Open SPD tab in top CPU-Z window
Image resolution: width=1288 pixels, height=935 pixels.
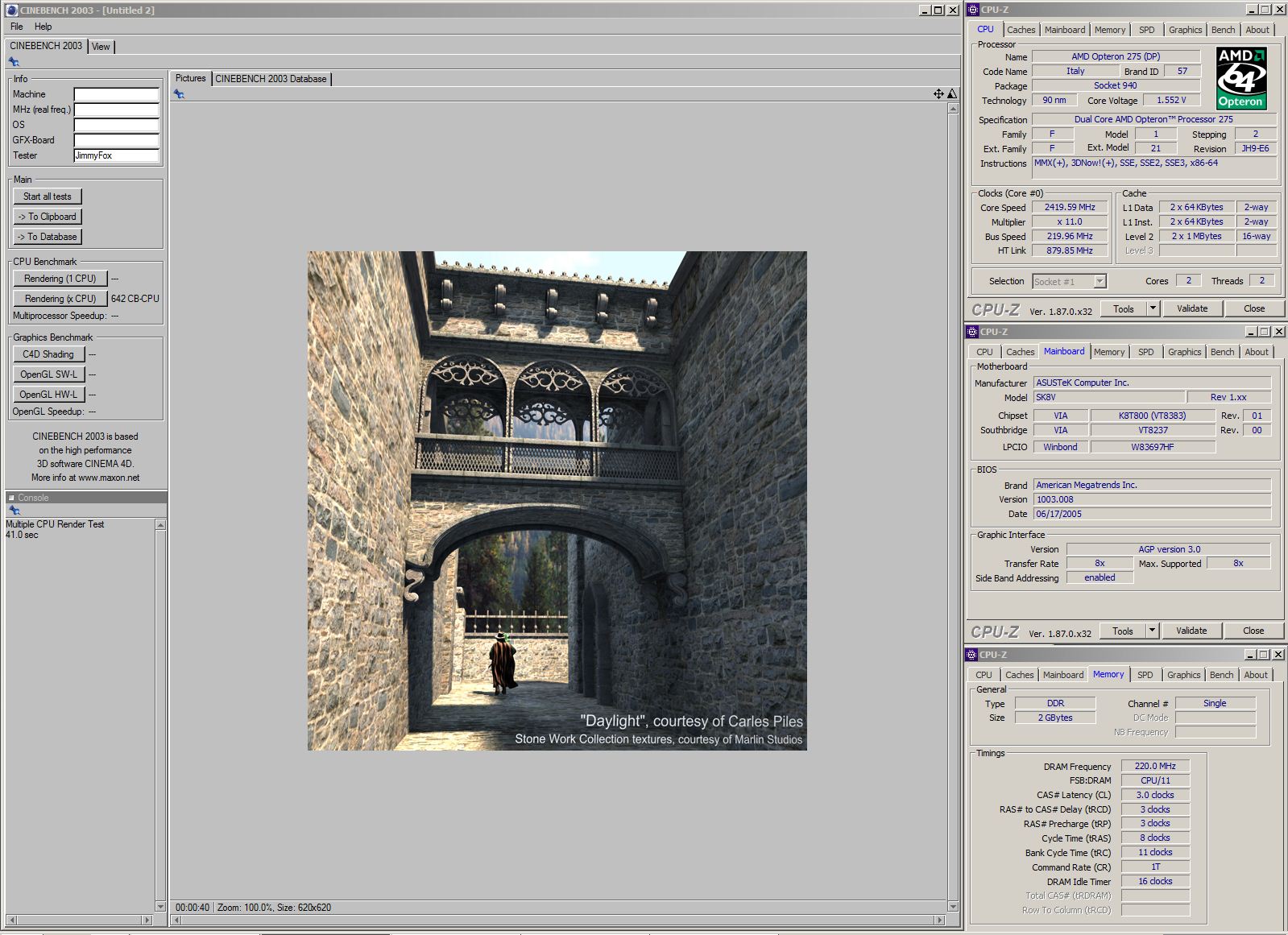[1147, 30]
